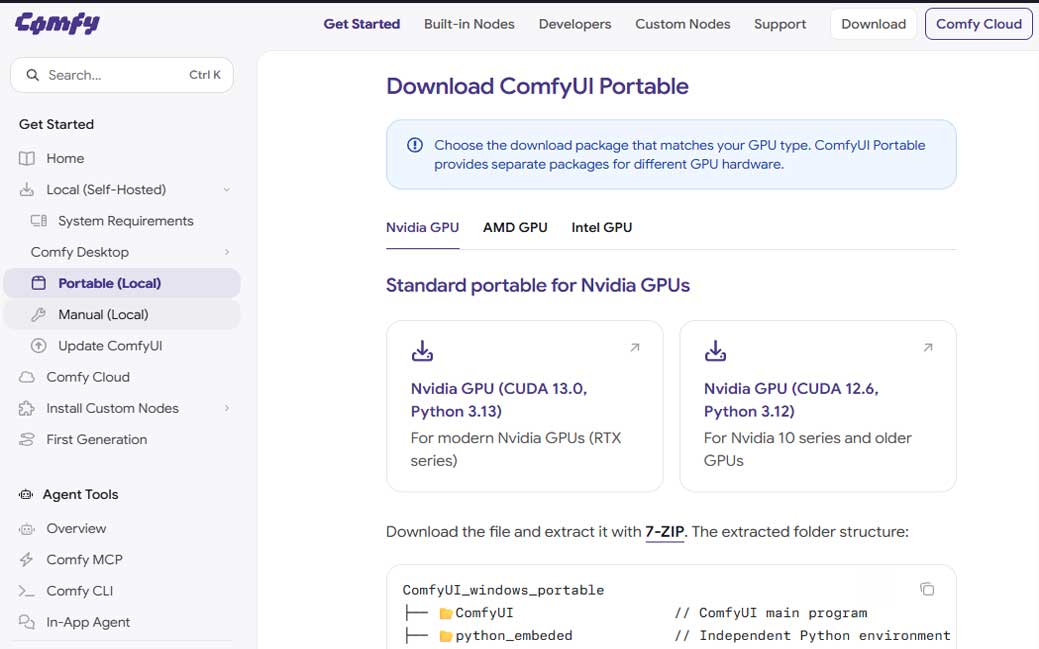Image resolution: width=1039 pixels, height=649 pixels.
Task: Click 'For Nvidia 10 series and older GPUs' text
Action: 808,449
